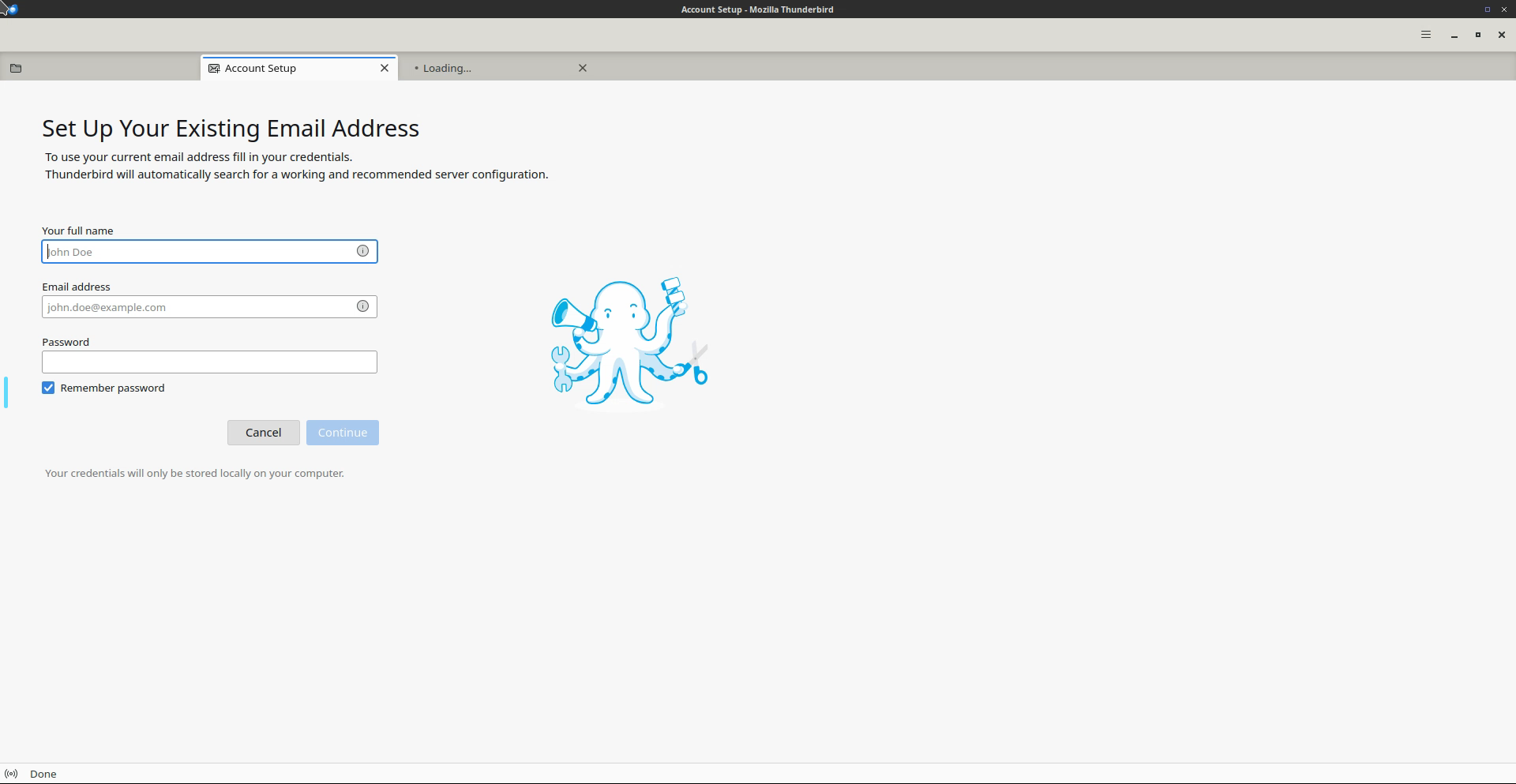
Task: Click the mail folder tab icon
Action: pos(16,68)
